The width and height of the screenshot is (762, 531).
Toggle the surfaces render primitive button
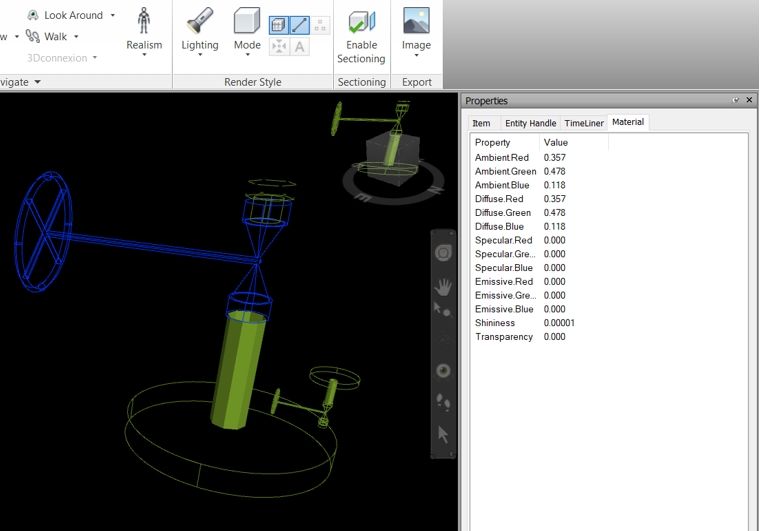[279, 26]
